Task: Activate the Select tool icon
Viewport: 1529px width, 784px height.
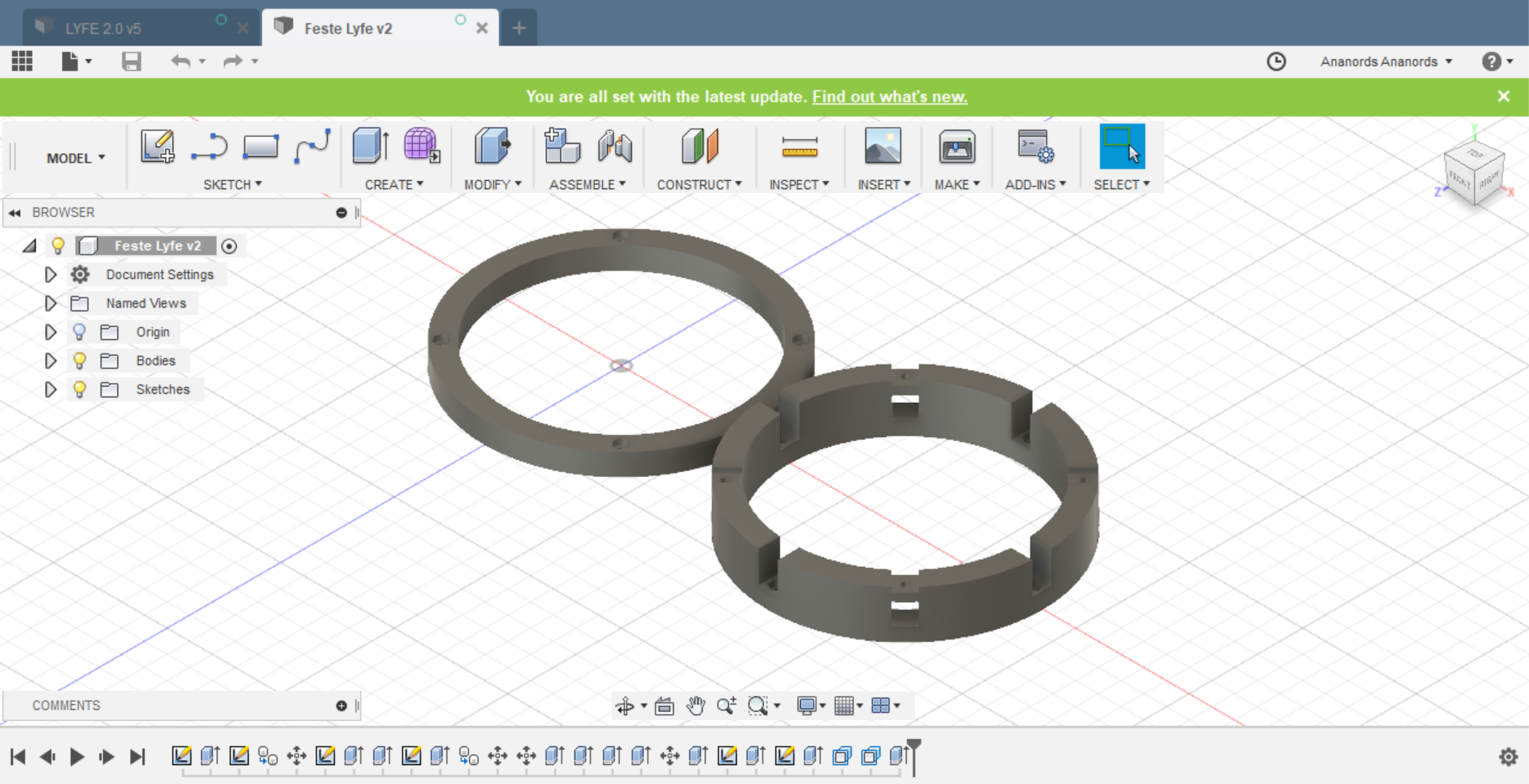Action: (1121, 147)
